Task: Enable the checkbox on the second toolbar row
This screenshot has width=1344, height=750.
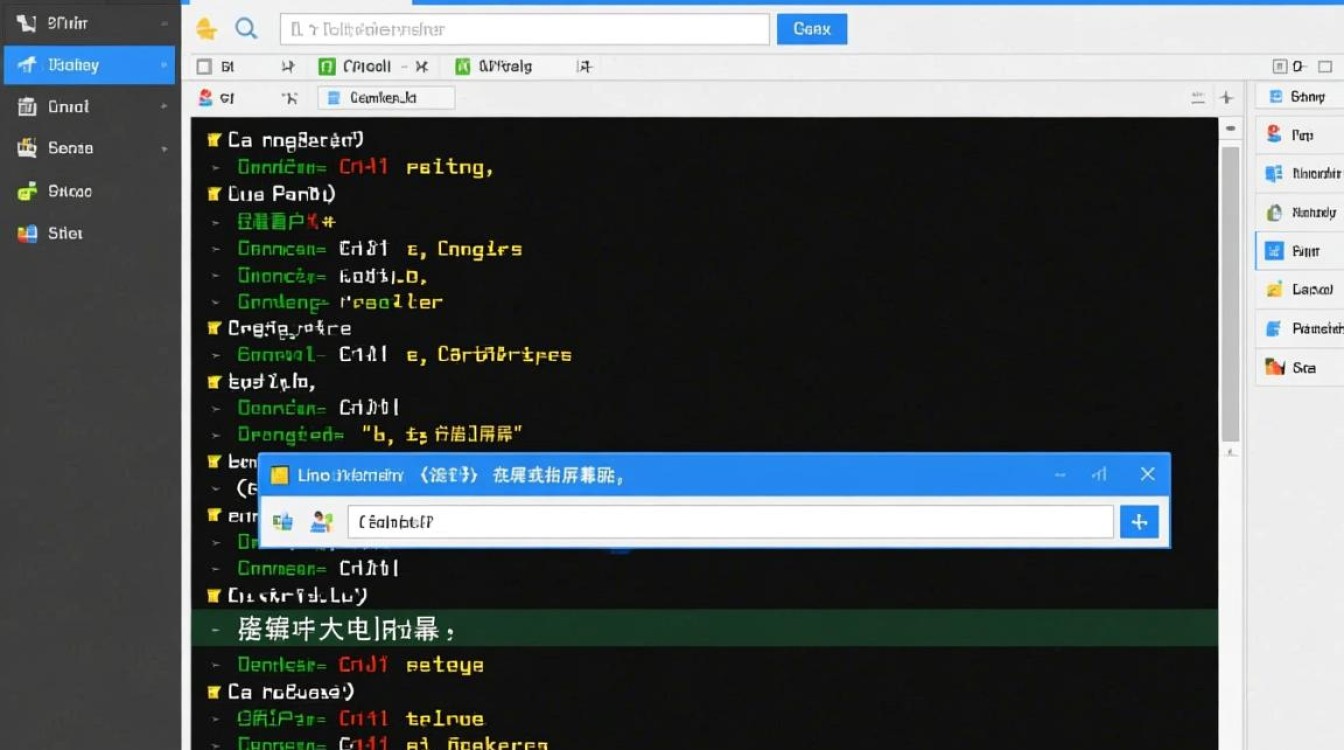Action: [202, 65]
